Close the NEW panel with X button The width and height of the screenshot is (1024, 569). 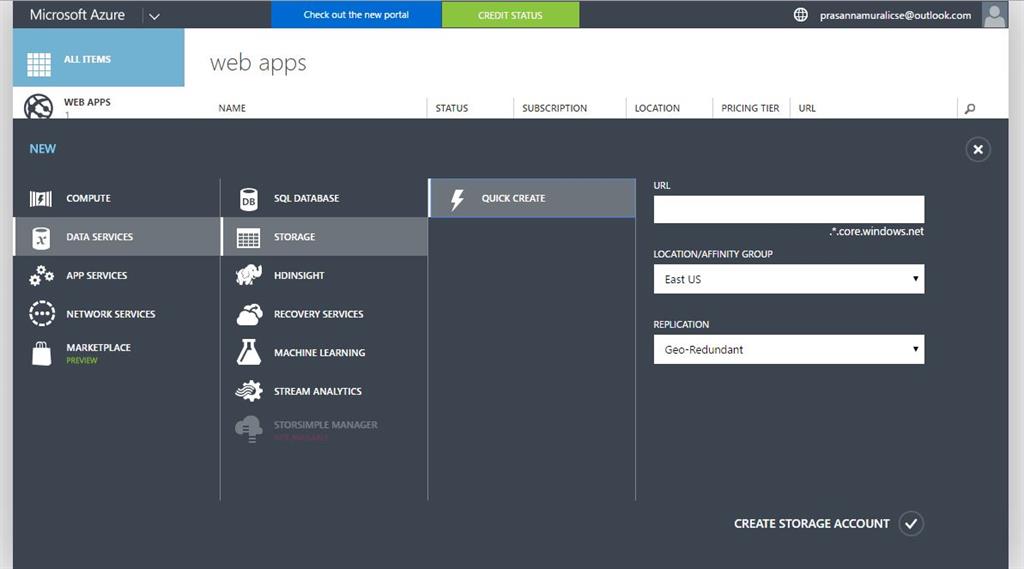coord(978,150)
